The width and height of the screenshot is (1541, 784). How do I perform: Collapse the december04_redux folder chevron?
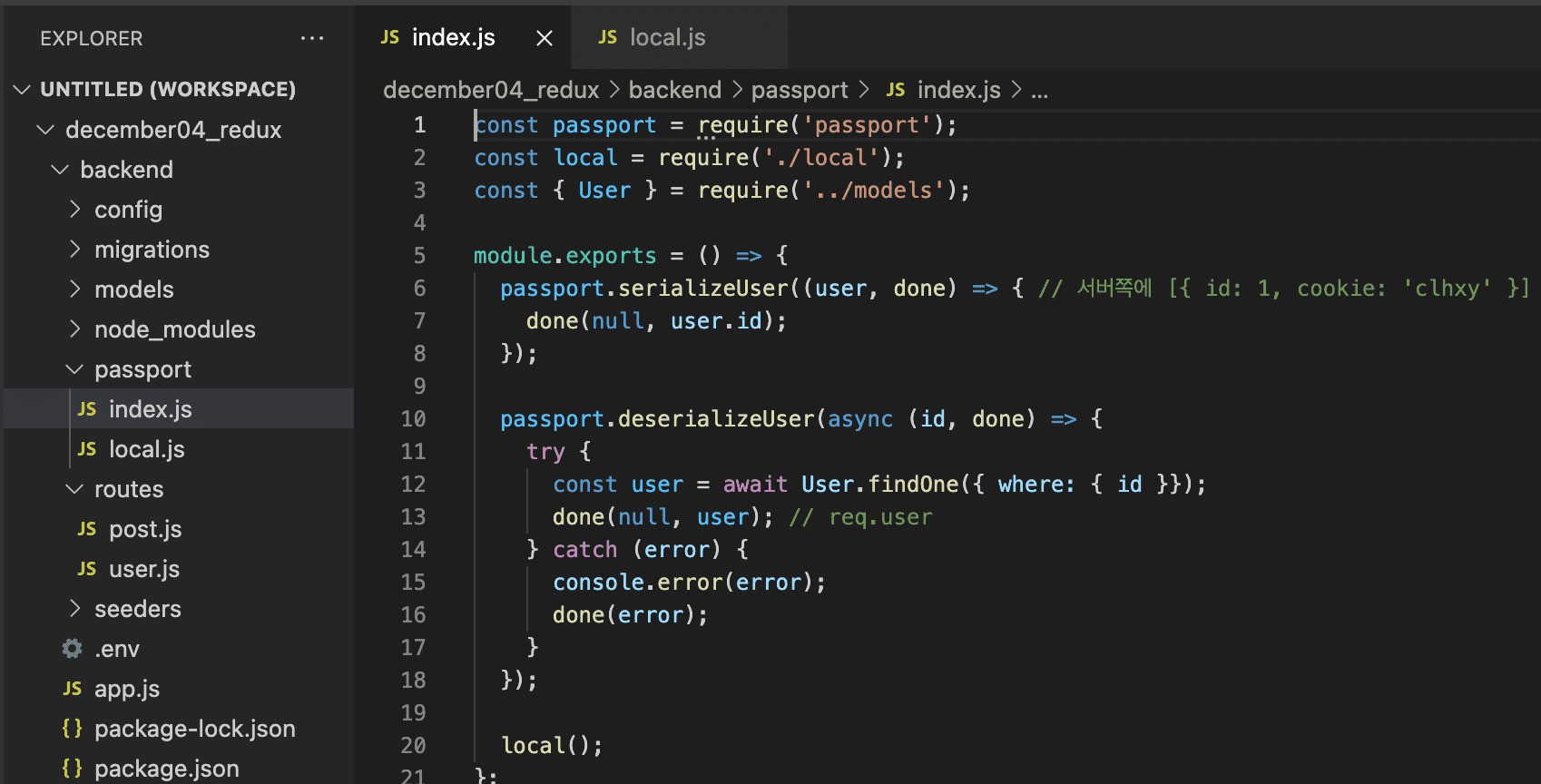[x=45, y=130]
